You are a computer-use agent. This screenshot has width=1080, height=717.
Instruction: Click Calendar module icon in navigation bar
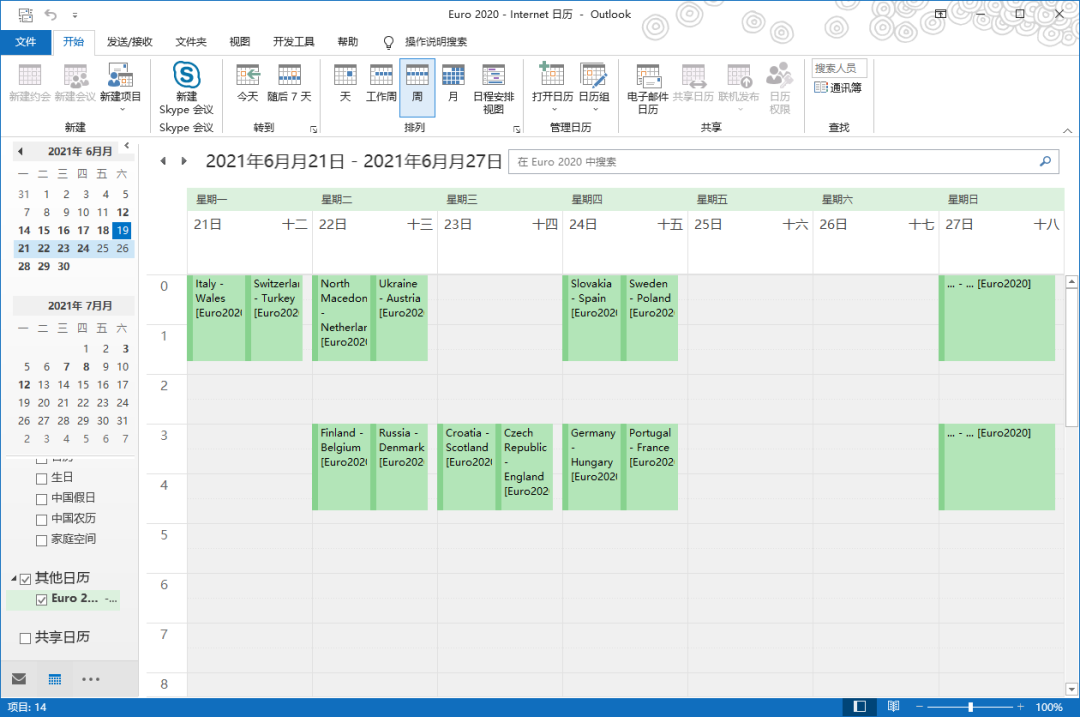55,679
